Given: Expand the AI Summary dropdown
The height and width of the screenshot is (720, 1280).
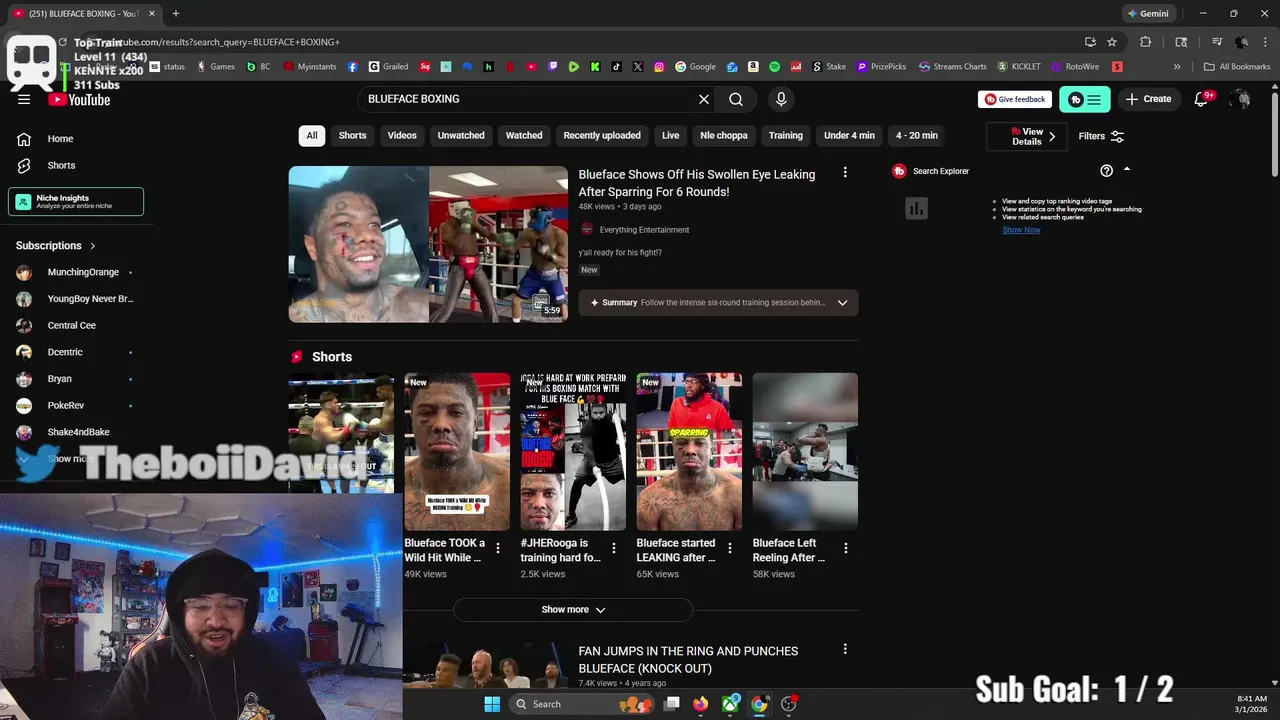Looking at the screenshot, I should click(842, 303).
